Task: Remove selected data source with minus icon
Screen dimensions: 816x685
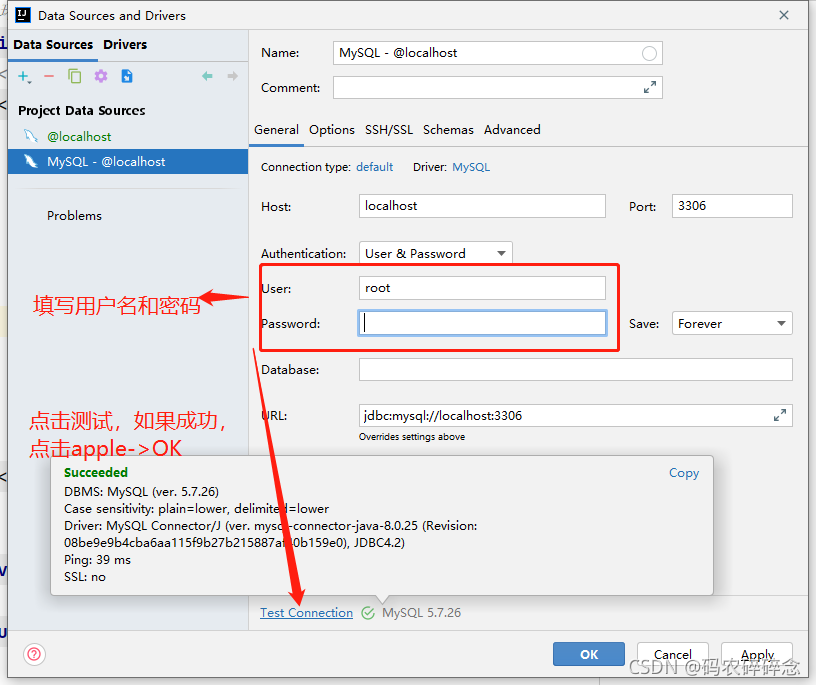Action: click(x=49, y=77)
